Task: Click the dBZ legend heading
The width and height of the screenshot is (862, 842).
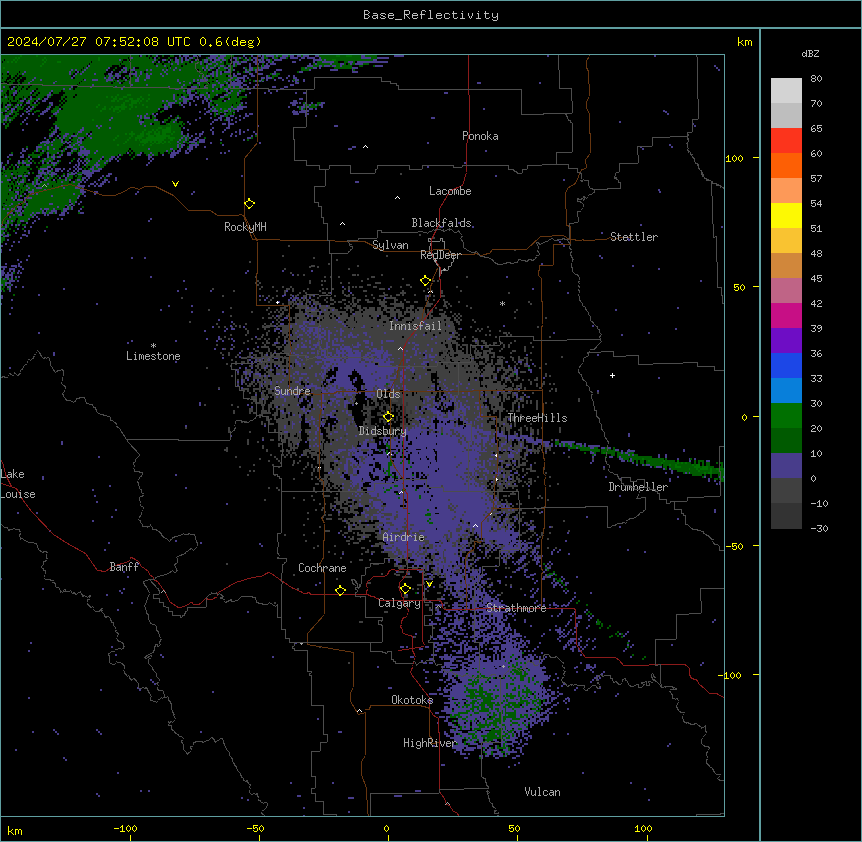Action: (810, 54)
